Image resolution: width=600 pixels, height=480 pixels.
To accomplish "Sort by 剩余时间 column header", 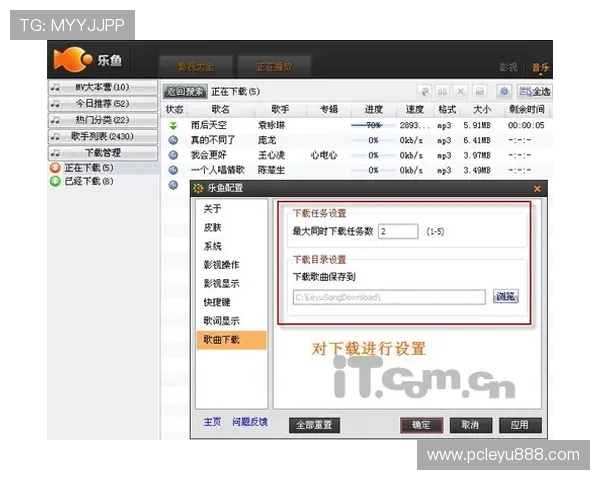I will 527,109.
